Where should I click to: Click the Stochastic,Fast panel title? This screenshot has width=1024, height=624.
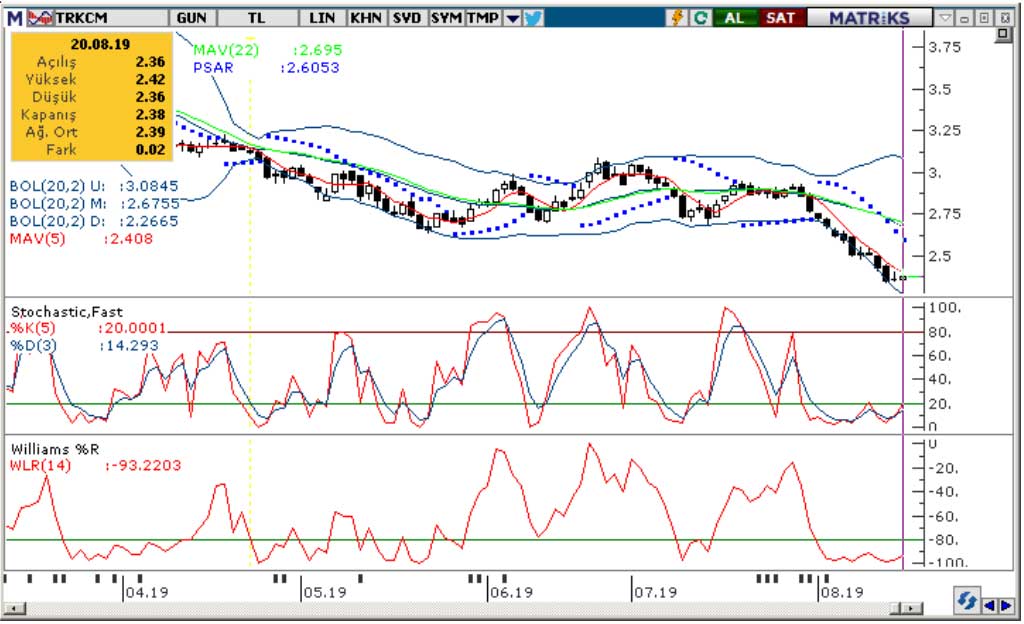point(67,311)
